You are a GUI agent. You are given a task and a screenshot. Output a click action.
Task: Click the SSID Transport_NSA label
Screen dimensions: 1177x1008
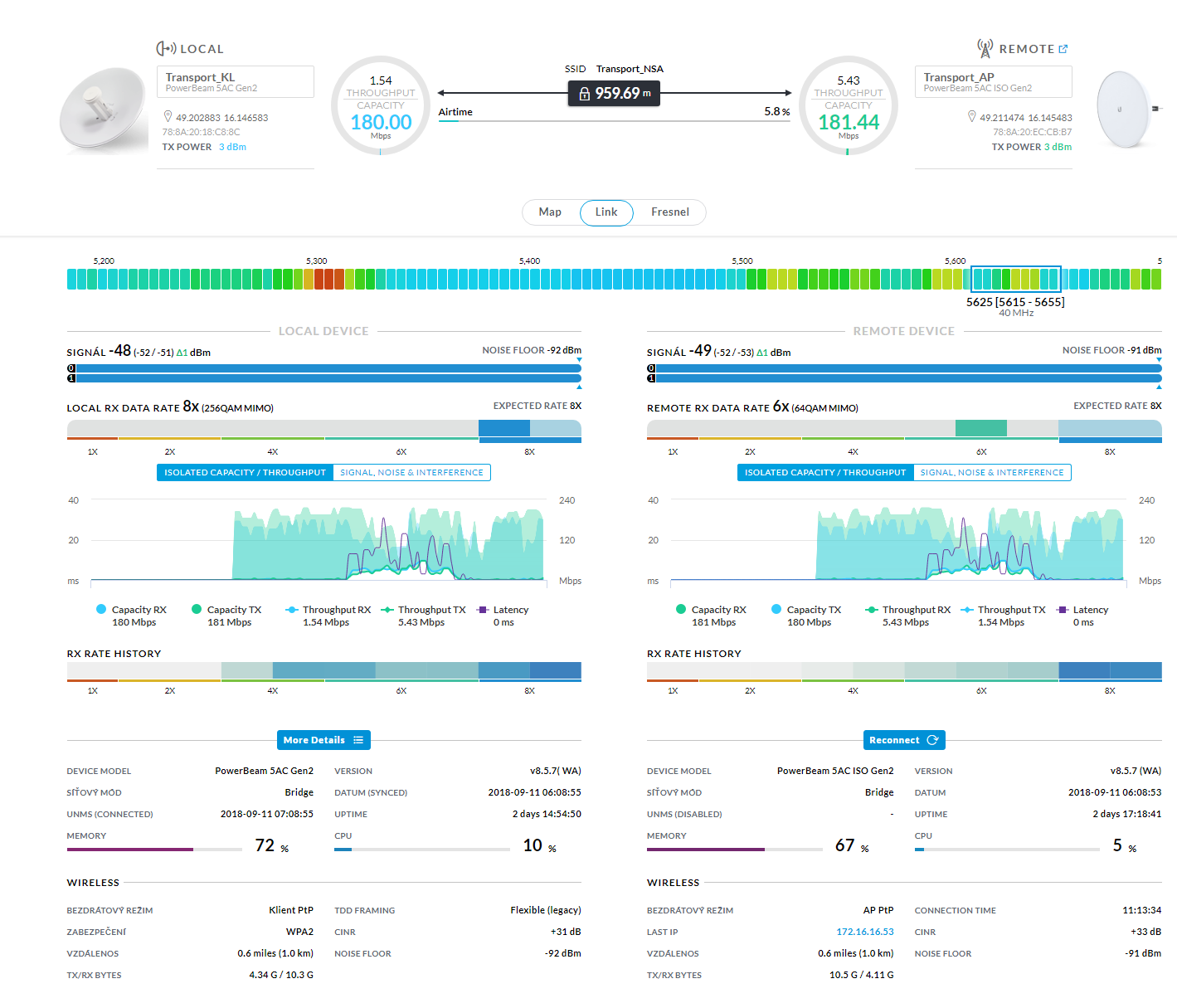614,69
